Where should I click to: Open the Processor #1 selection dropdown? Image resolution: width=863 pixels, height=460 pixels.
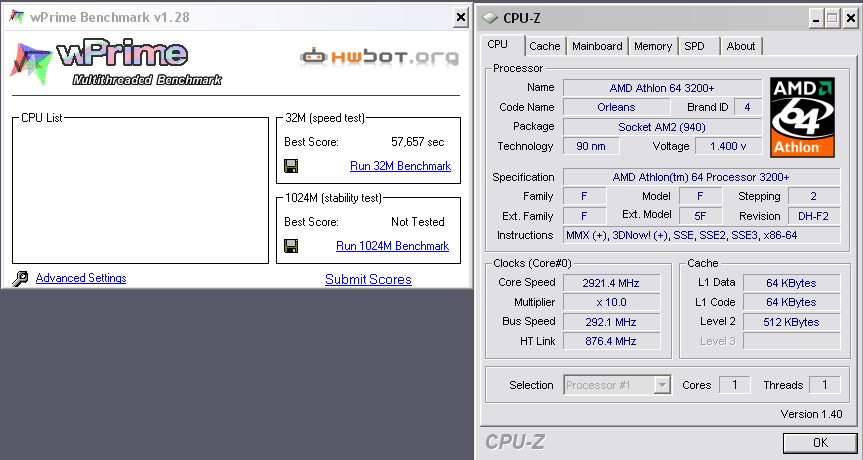tap(663, 385)
